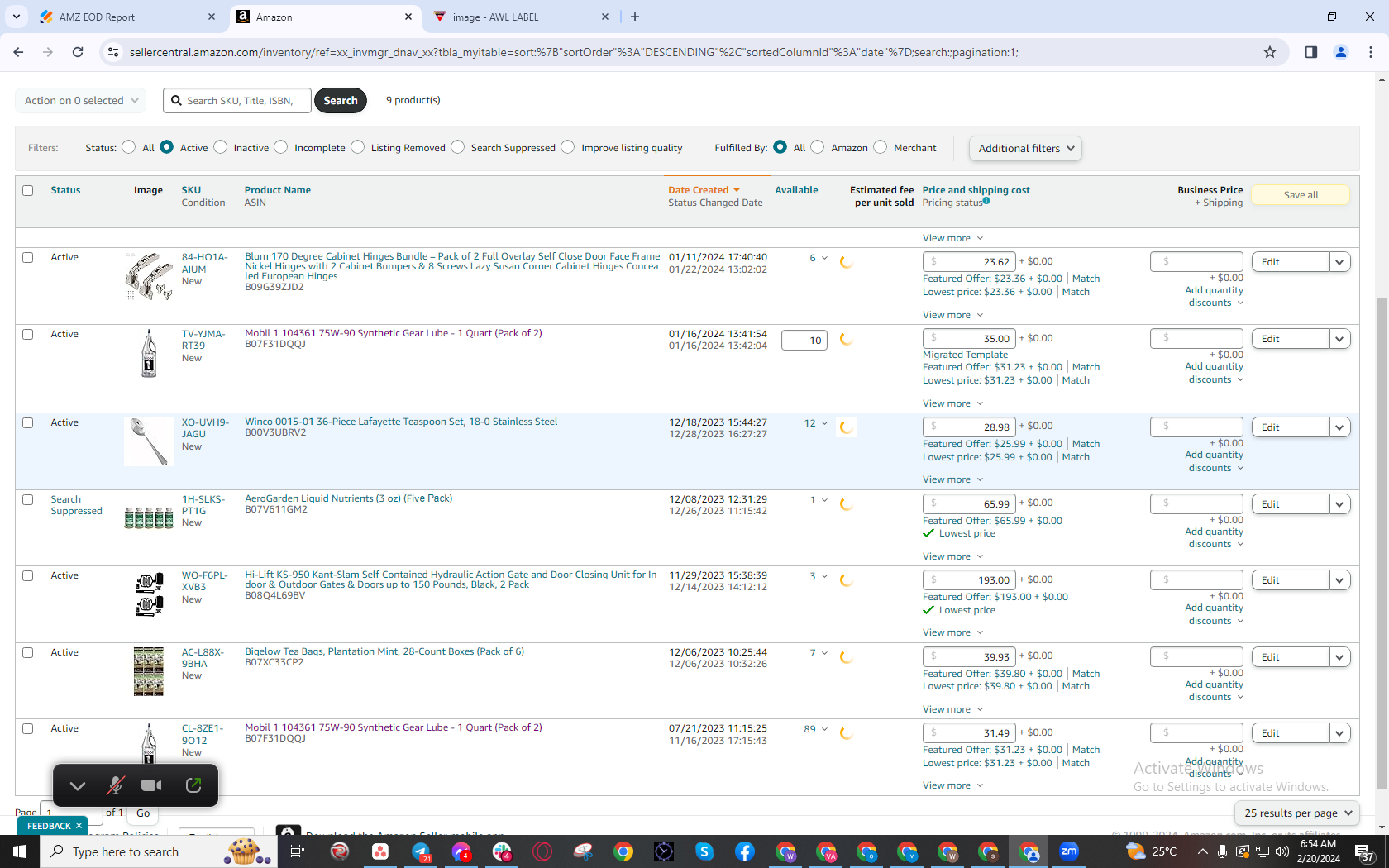Open Edit dropdown arrow for Winco Teaspoon Set
The width and height of the screenshot is (1389, 868).
1340,427
